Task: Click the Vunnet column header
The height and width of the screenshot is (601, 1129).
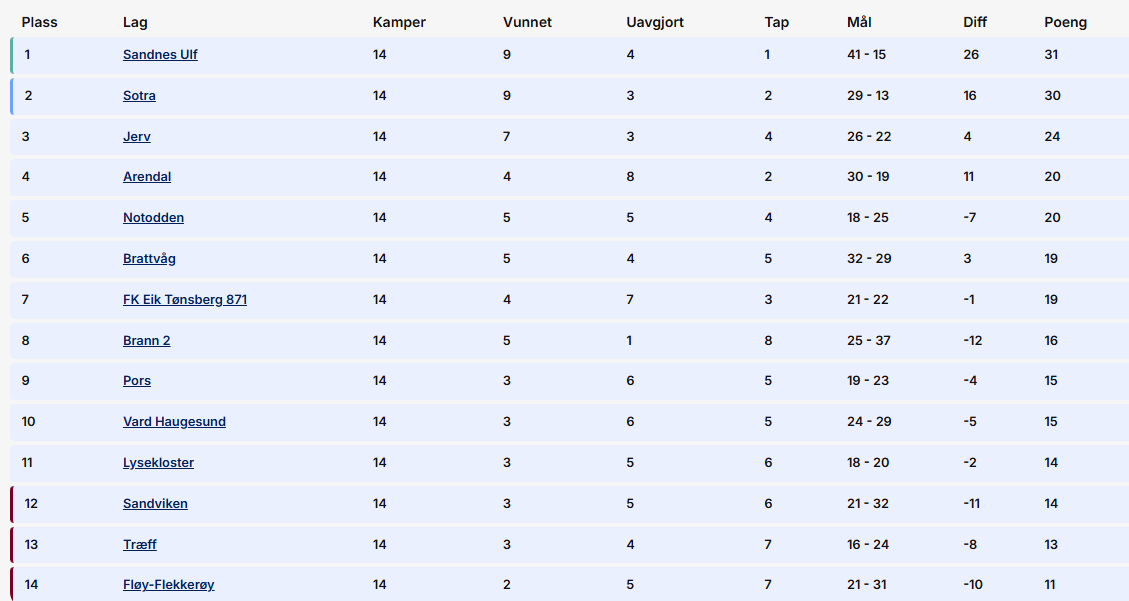Action: coord(527,22)
